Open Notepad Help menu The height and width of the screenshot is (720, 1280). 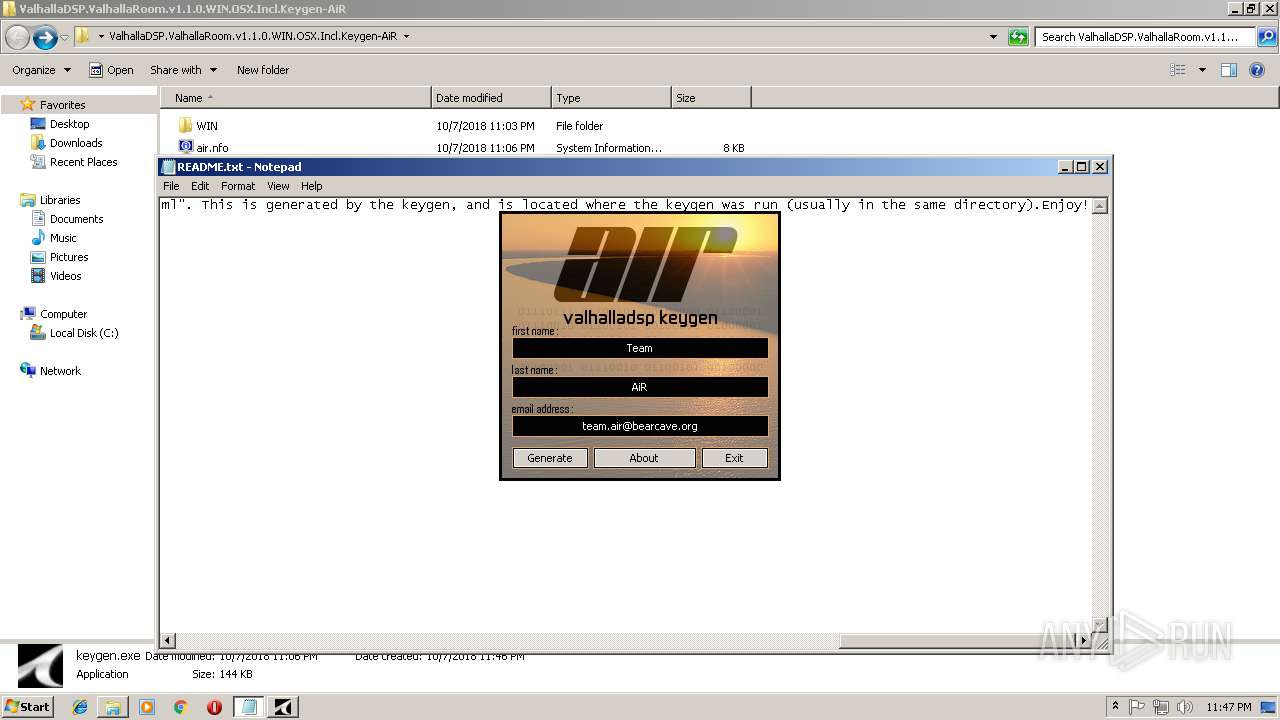tap(312, 186)
